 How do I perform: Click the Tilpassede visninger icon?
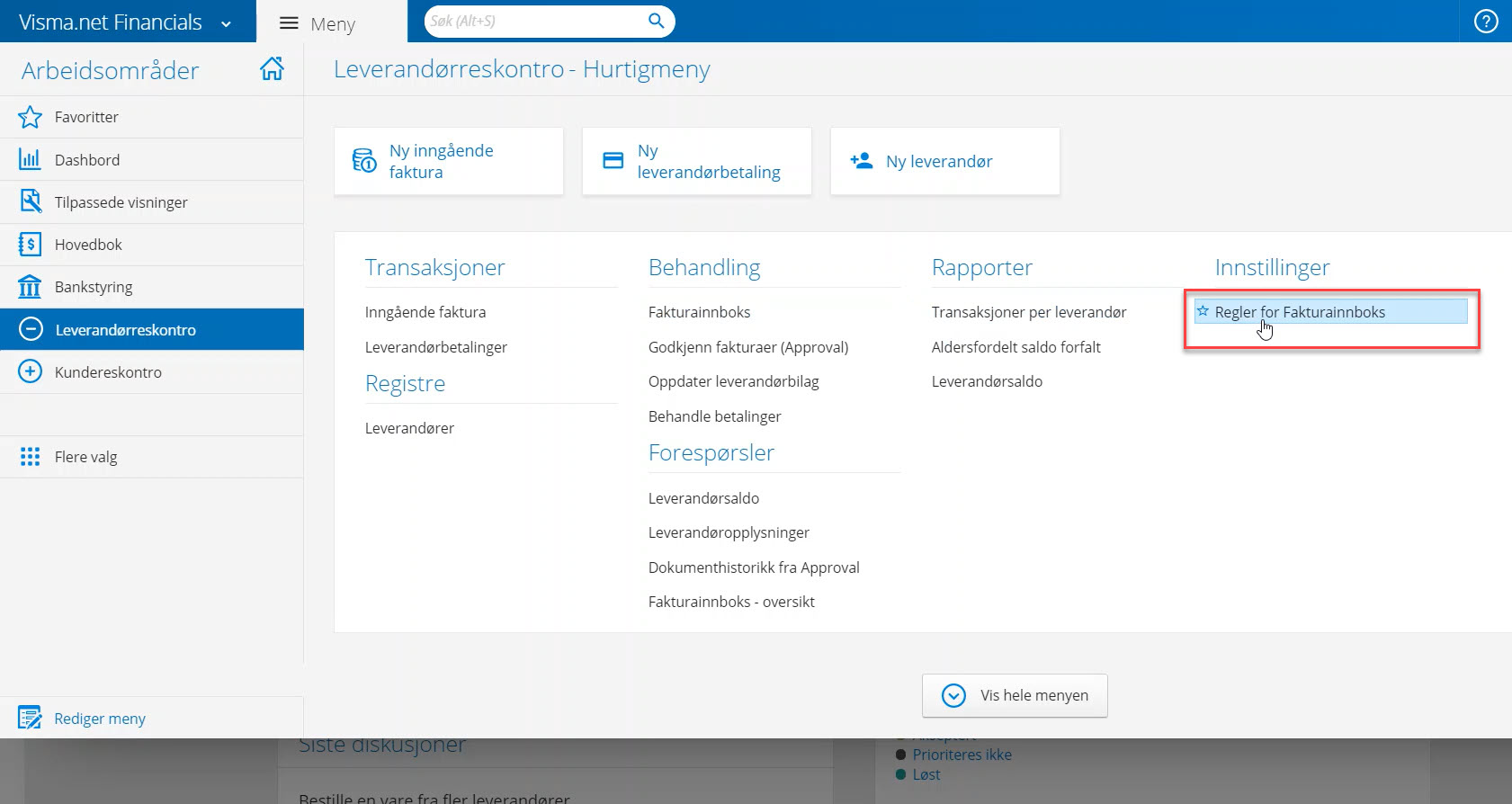point(30,201)
